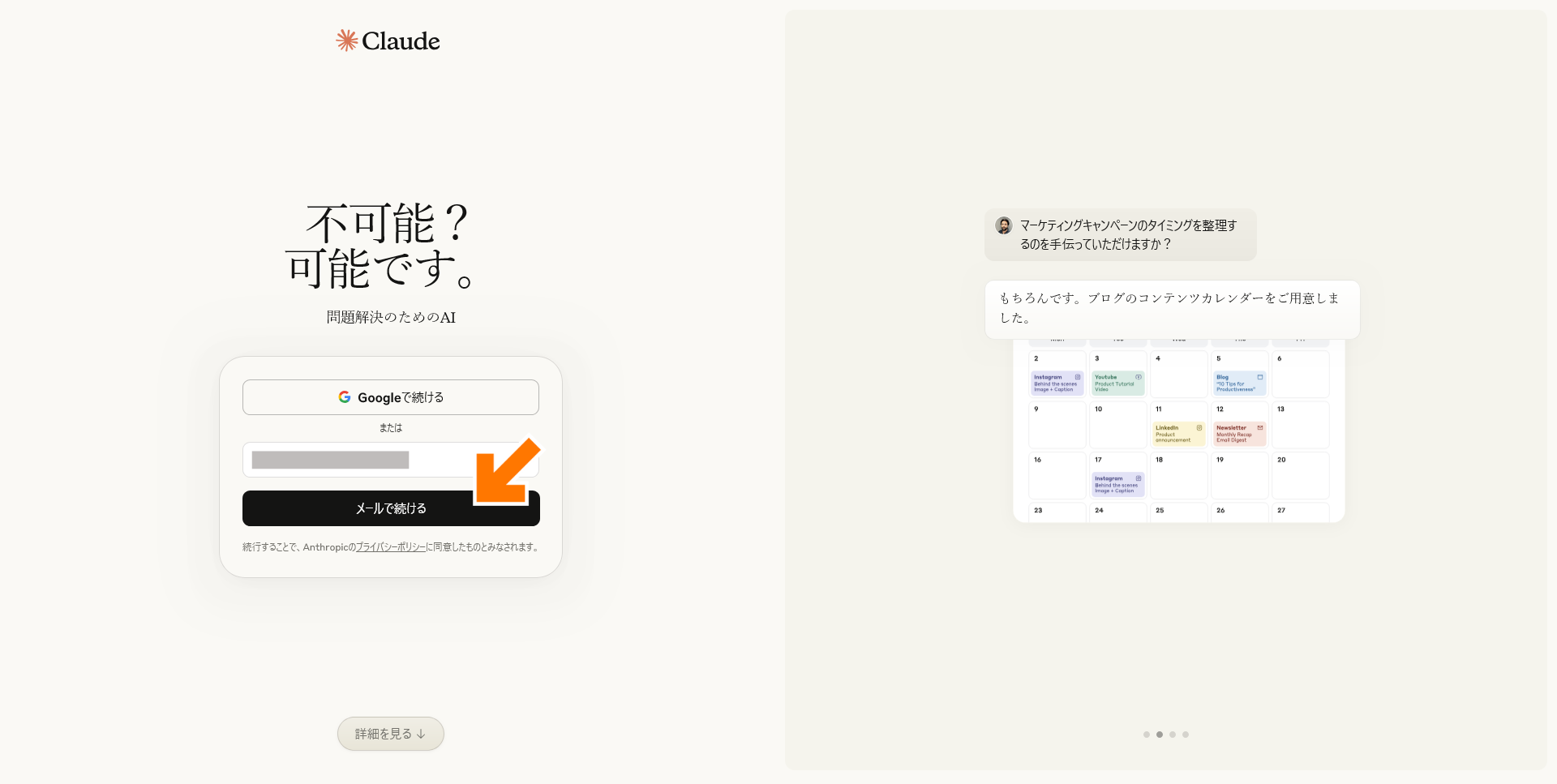Image resolution: width=1557 pixels, height=784 pixels.
Task: Select the first carousel dot
Action: (1147, 735)
